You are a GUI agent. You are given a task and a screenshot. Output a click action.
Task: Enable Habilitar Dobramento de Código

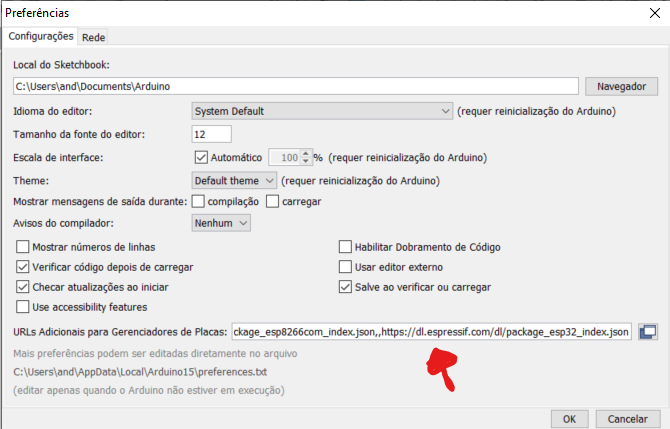click(x=345, y=247)
